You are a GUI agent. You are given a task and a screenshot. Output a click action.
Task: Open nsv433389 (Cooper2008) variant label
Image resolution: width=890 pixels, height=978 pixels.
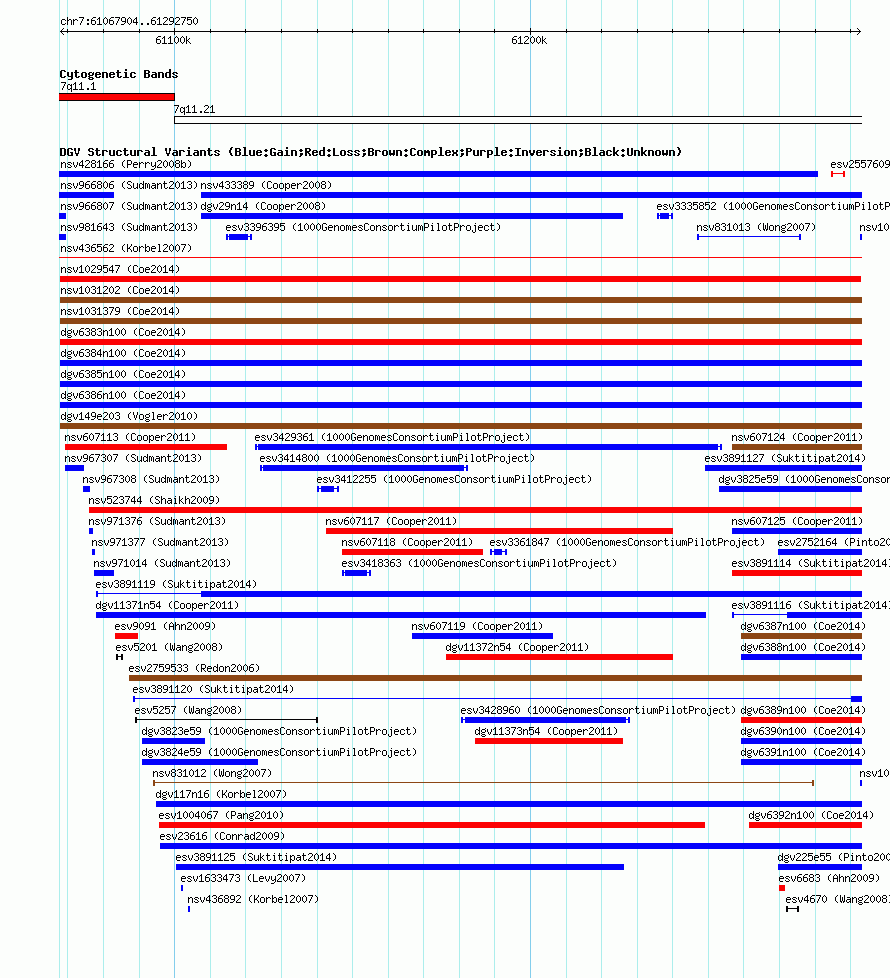(266, 185)
